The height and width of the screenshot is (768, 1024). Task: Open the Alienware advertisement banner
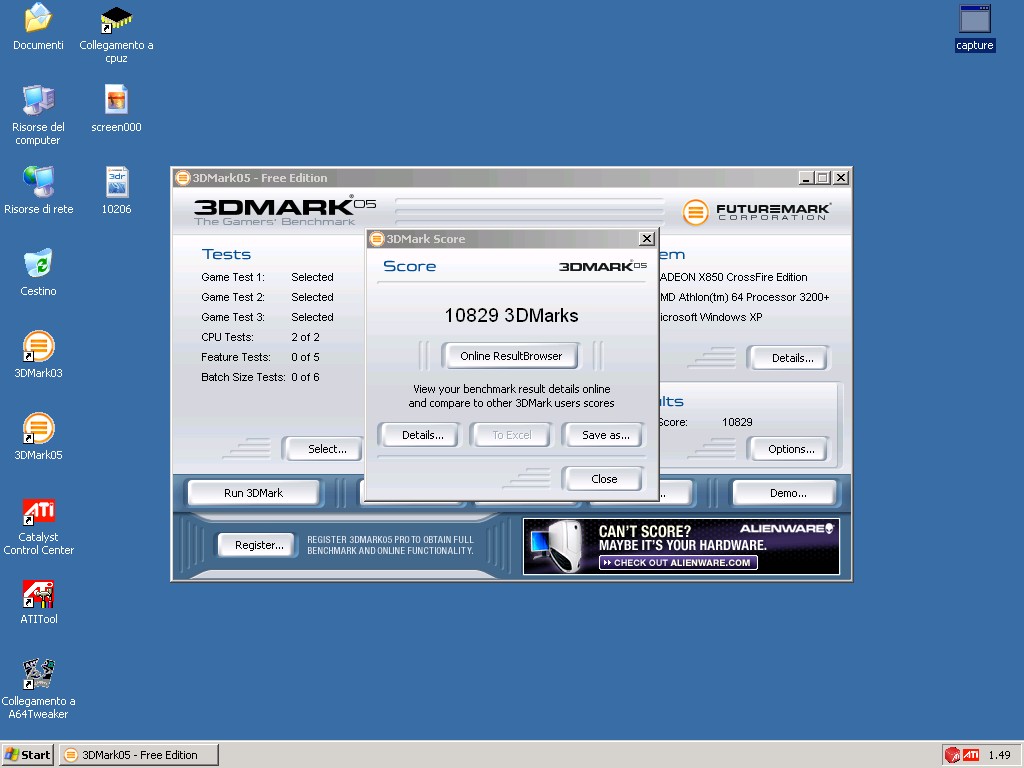(x=681, y=546)
